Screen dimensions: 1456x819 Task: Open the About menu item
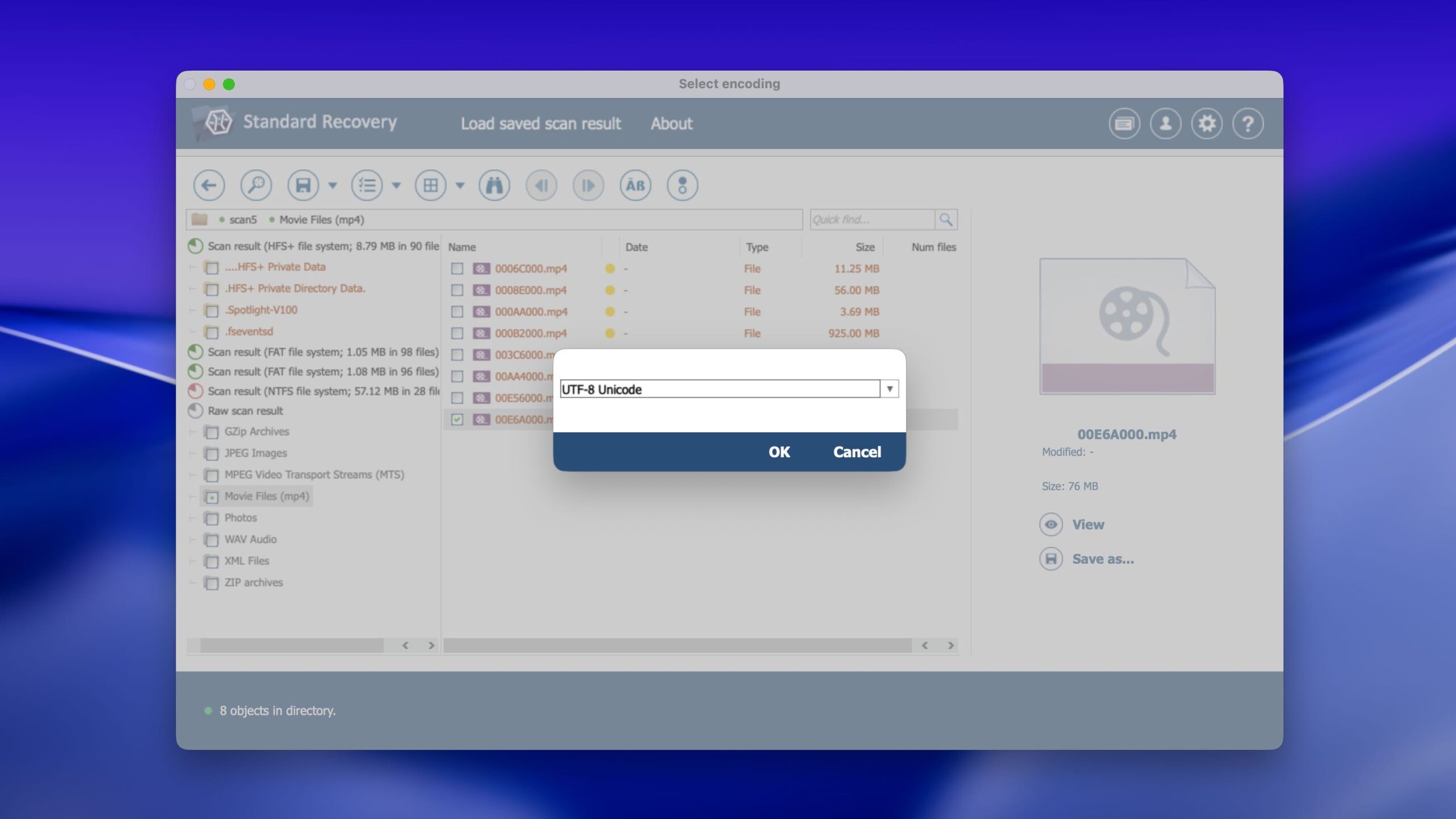[671, 123]
